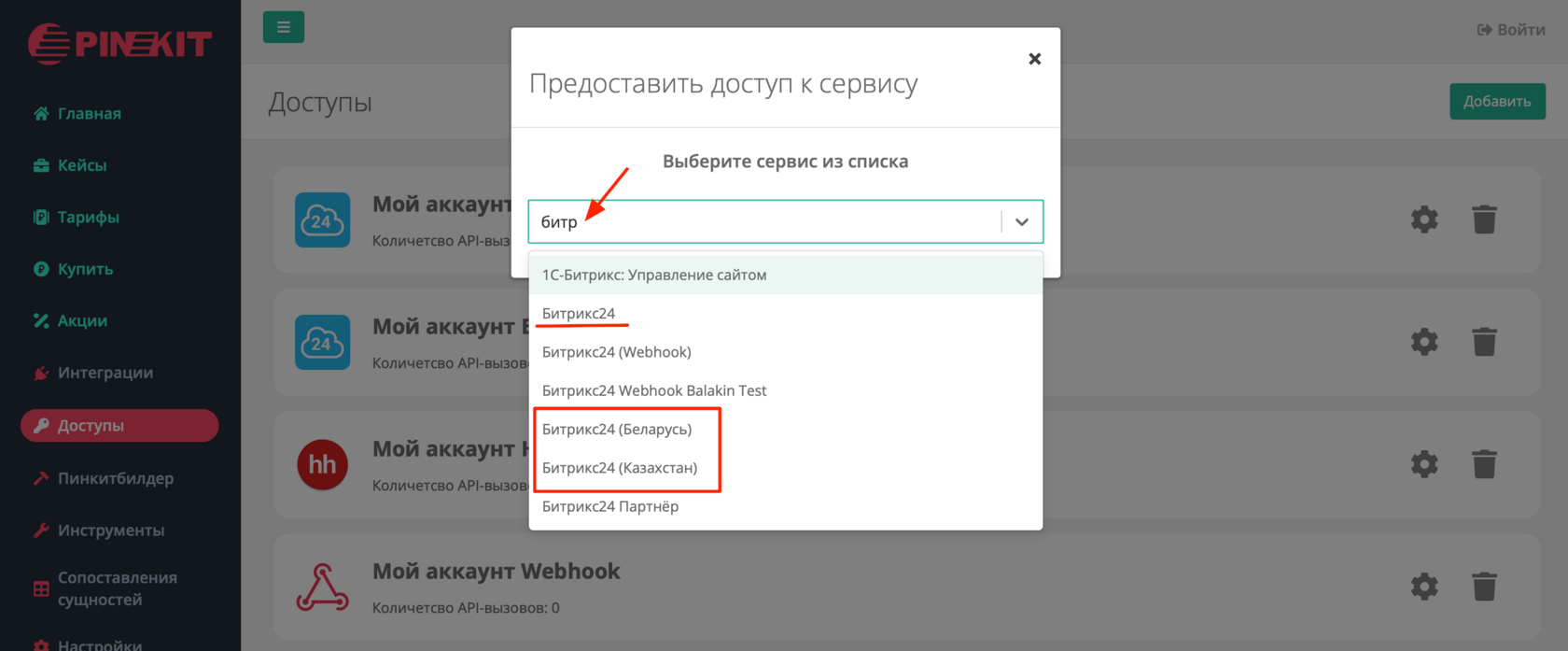Choose 1С-Битрикс: Управление сайтом option
Viewport: 1568px width, 651px height.
pos(786,276)
